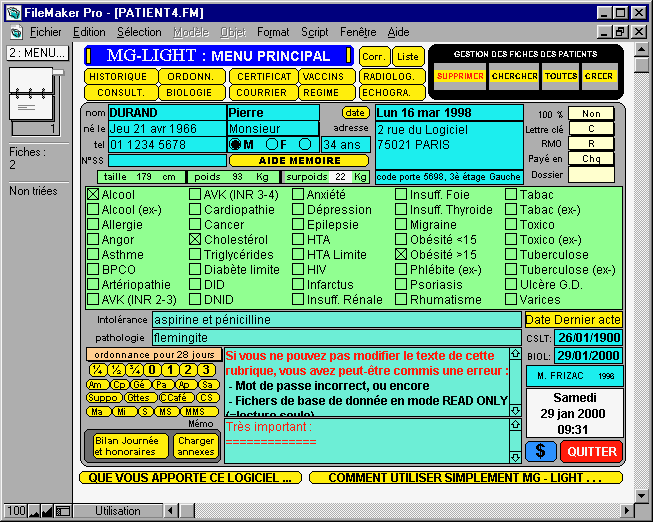Click the MMS timing button
Viewport: 653px width, 522px height.
[199, 412]
